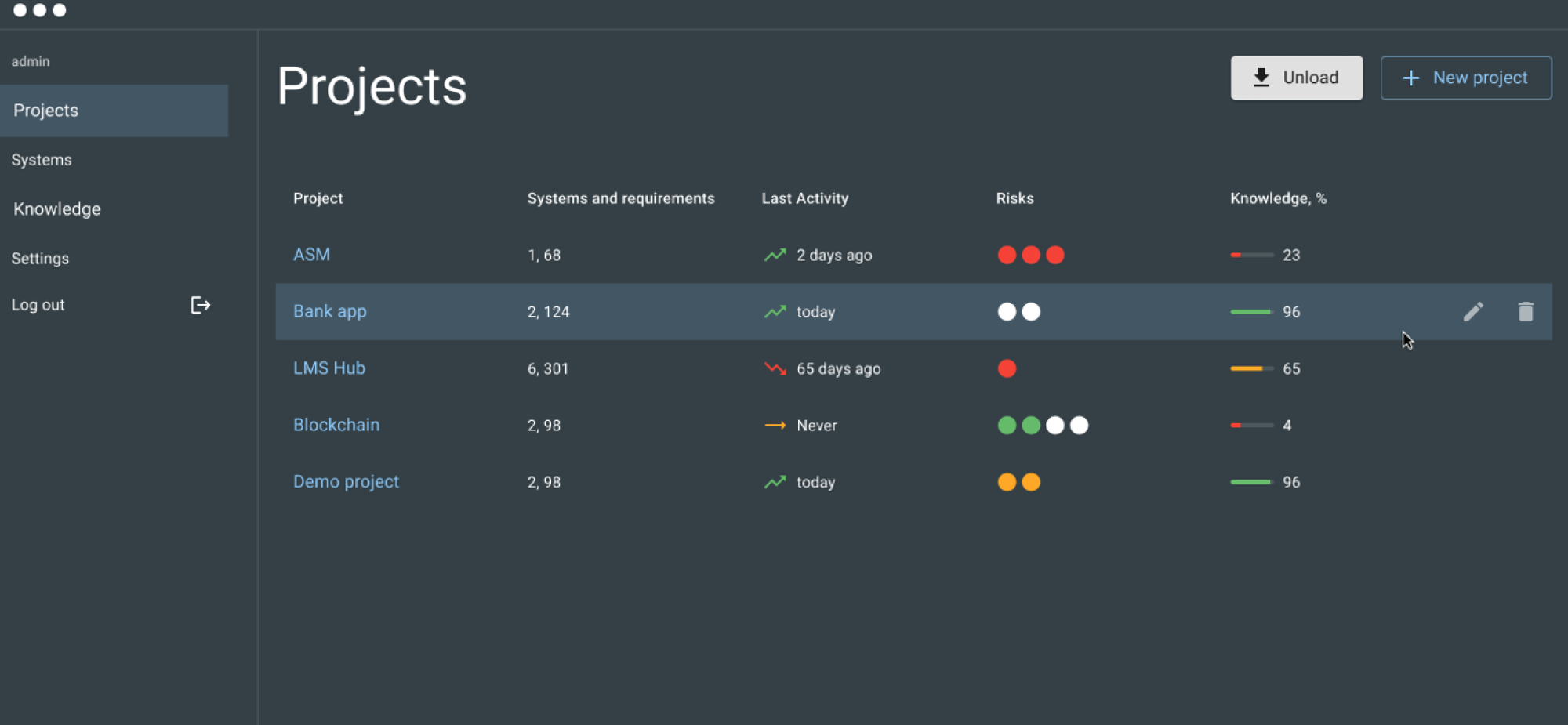This screenshot has height=725, width=1568.
Task: Delete Bank app using the trash icon
Action: [1525, 312]
